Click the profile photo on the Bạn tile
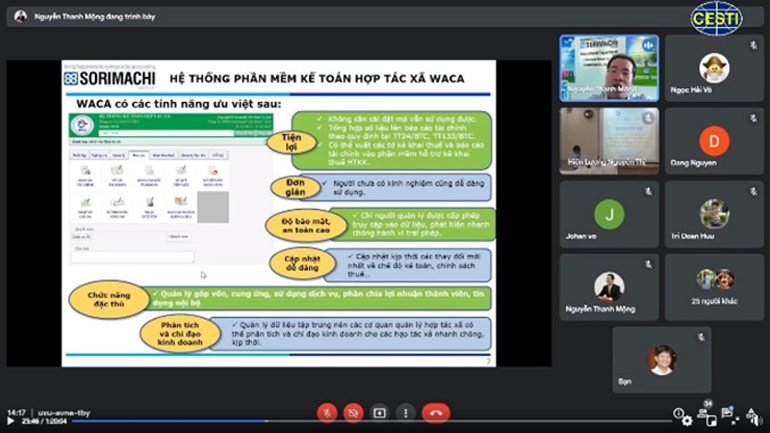The height and width of the screenshot is (433, 770). click(662, 360)
